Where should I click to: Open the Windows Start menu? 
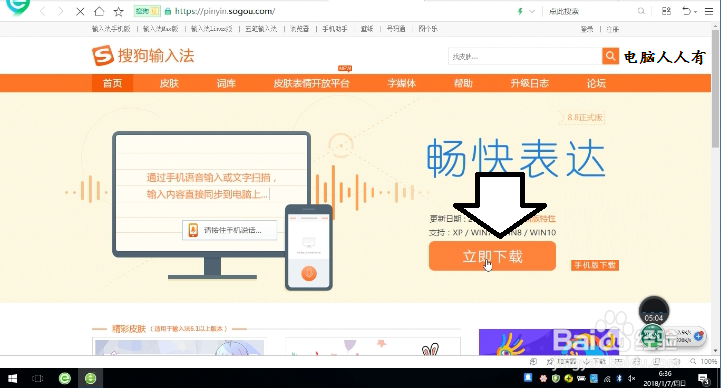[x=12, y=378]
